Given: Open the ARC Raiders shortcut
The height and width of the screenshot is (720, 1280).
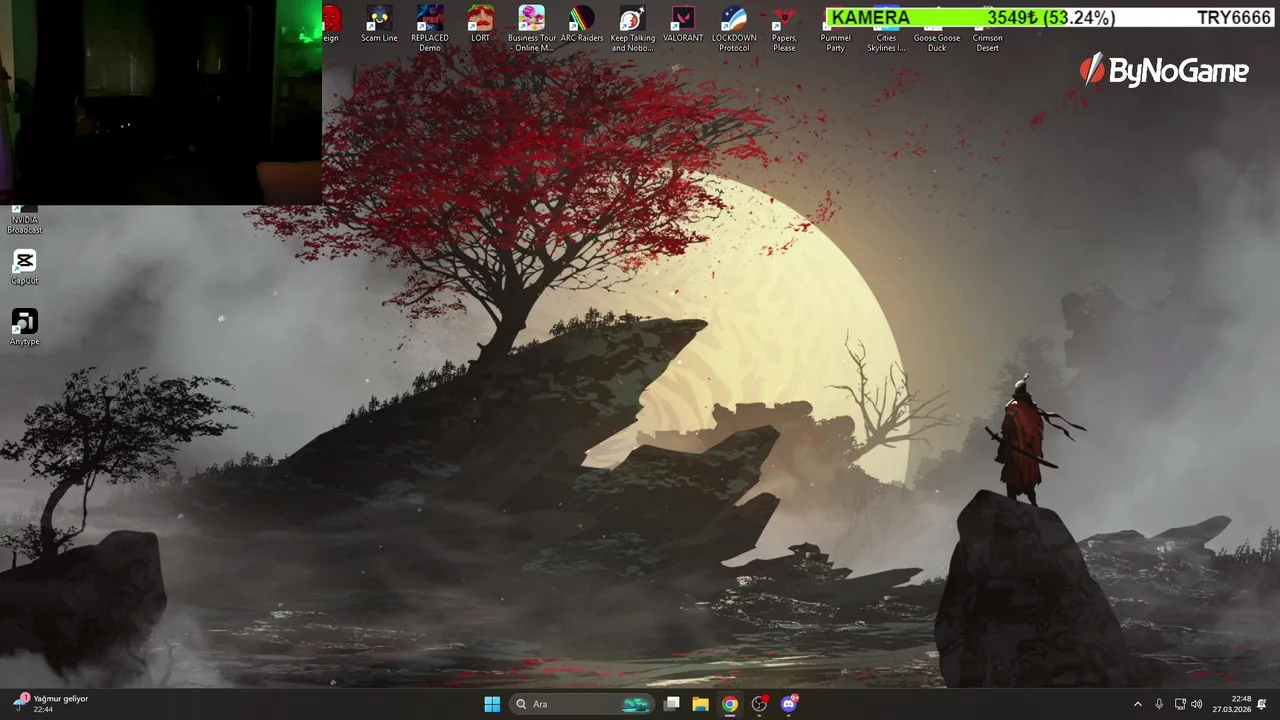Looking at the screenshot, I should coord(582,25).
